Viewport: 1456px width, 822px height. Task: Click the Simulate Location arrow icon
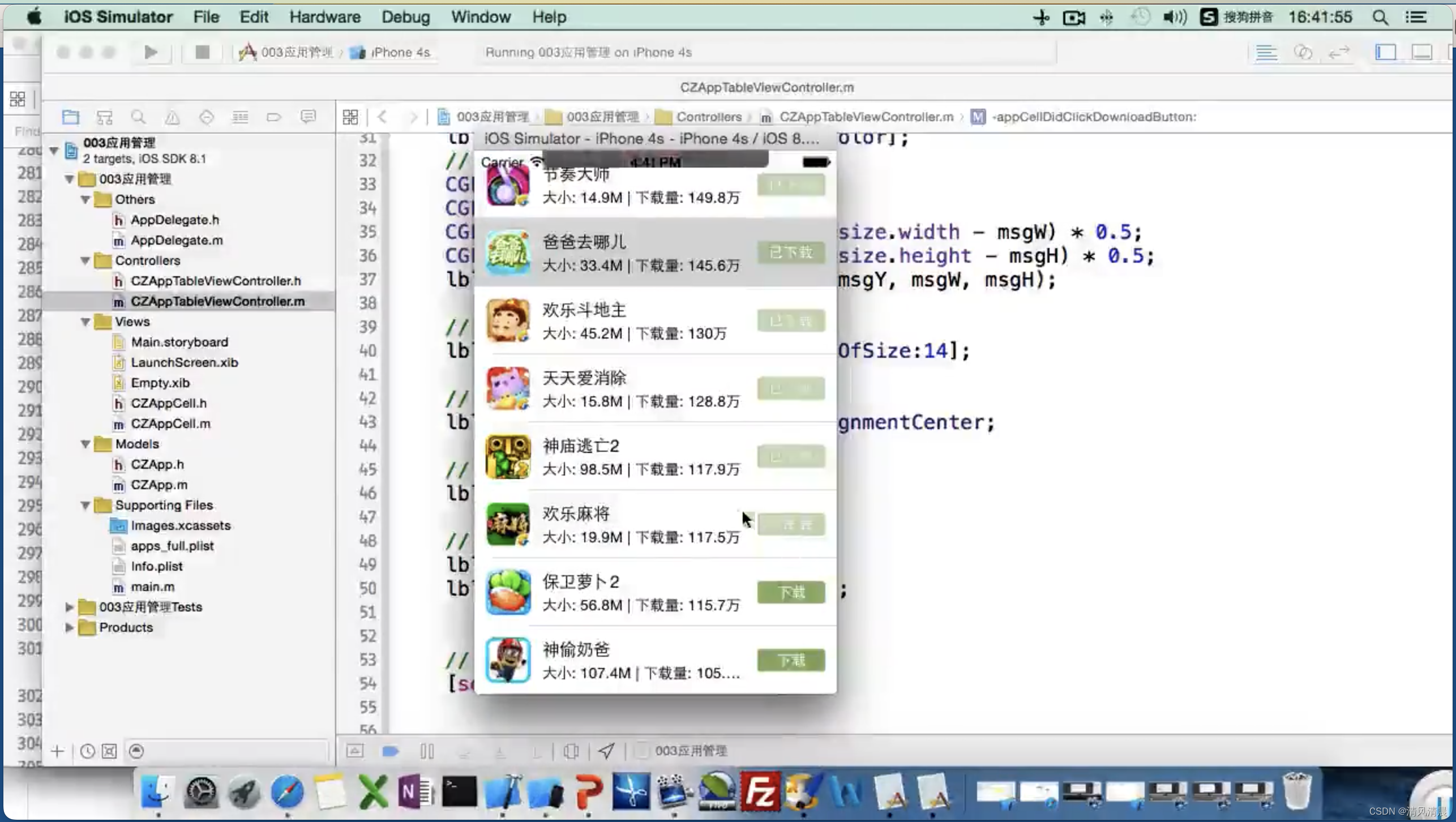pos(606,751)
